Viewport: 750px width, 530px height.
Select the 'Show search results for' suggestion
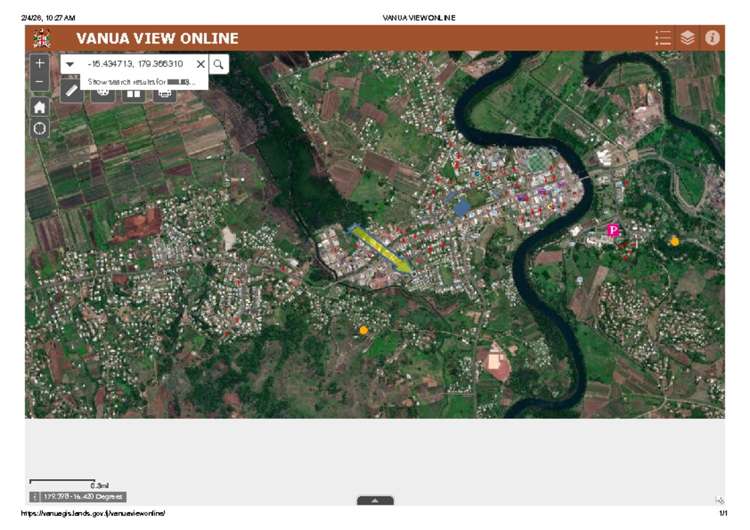tap(142, 82)
